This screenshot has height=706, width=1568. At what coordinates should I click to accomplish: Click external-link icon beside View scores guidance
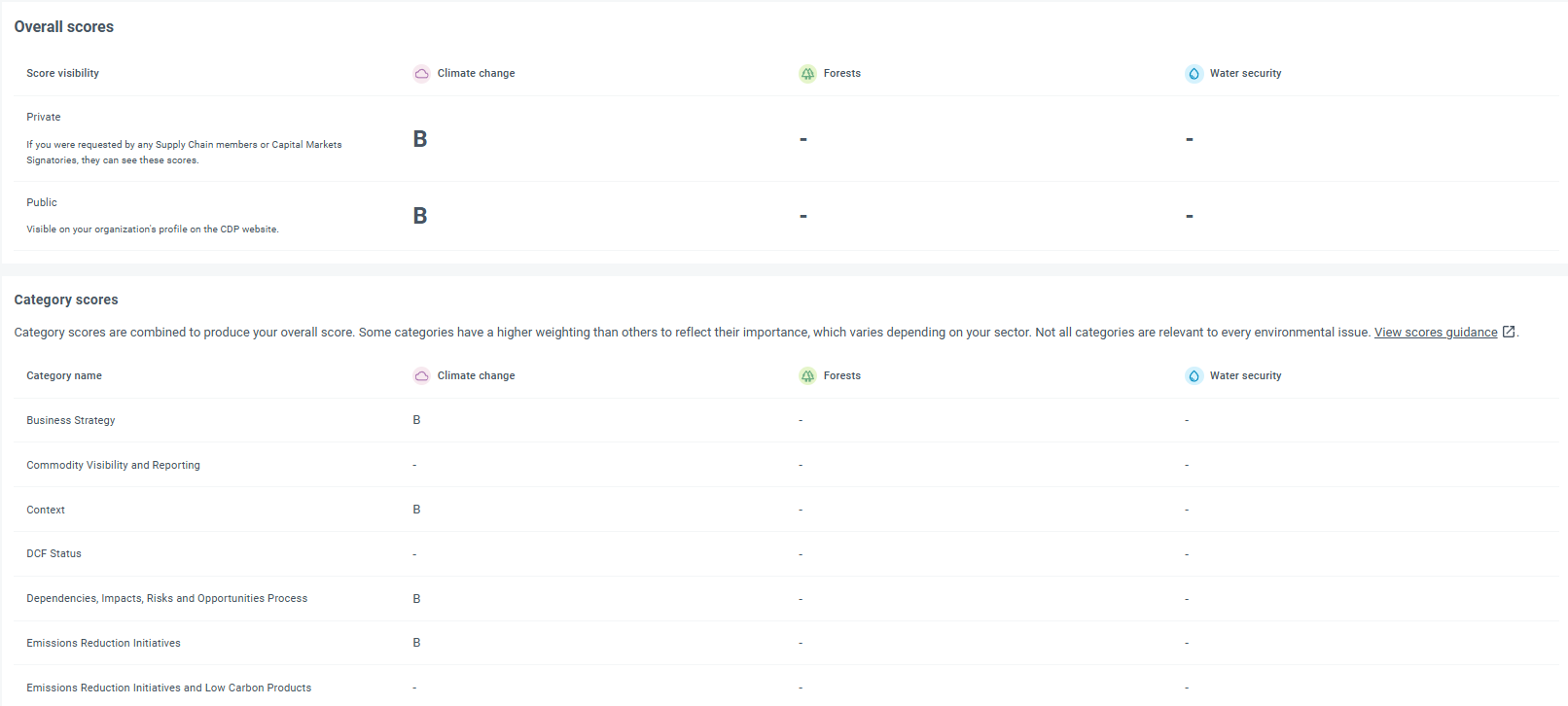(x=1509, y=332)
